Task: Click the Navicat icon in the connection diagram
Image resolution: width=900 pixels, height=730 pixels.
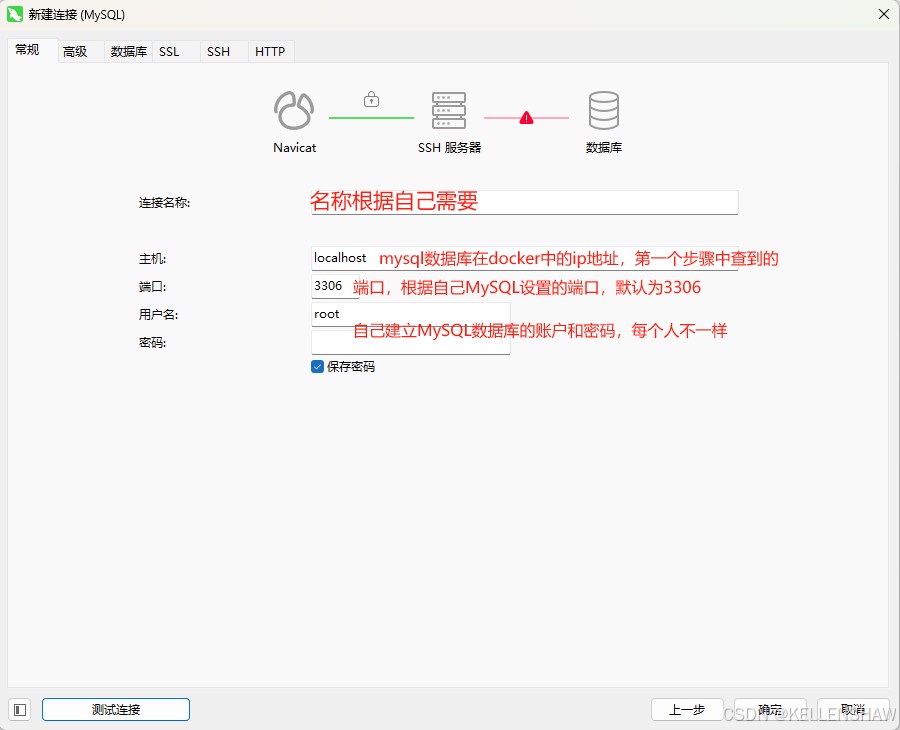Action: (x=294, y=111)
